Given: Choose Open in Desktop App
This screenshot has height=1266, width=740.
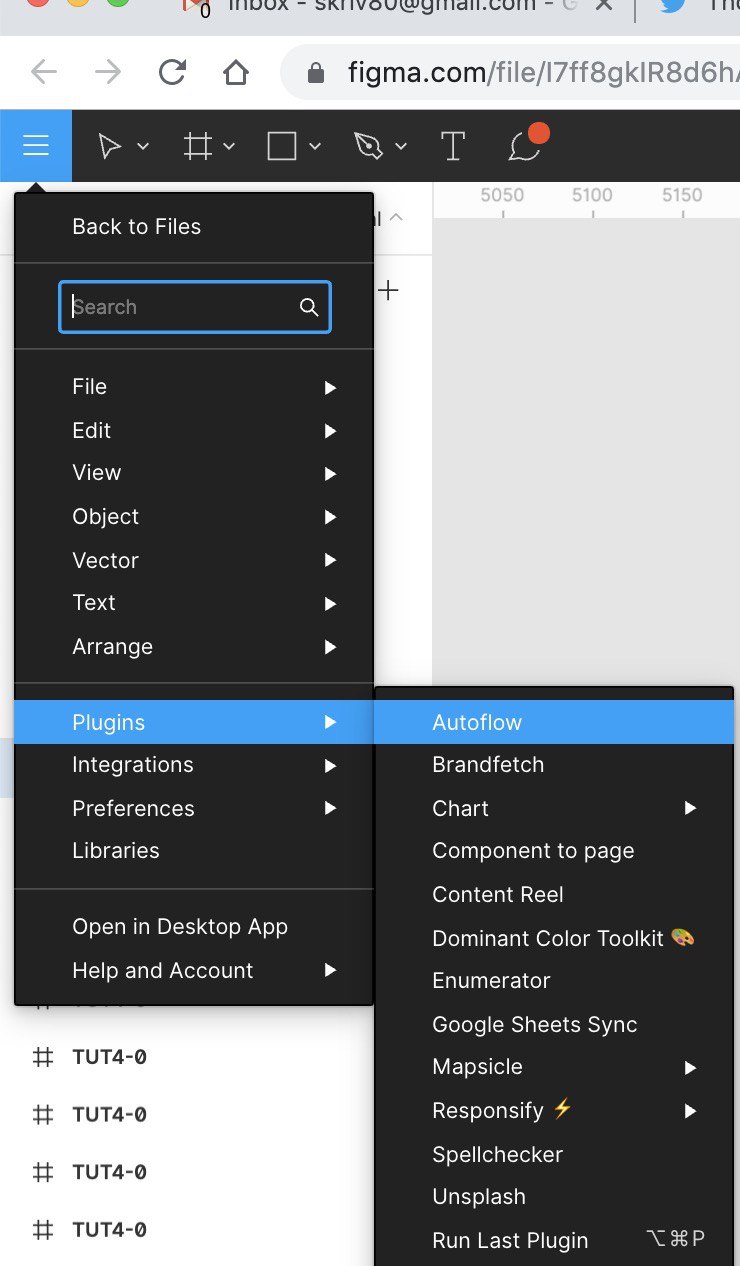Looking at the screenshot, I should pyautogui.click(x=194, y=927).
